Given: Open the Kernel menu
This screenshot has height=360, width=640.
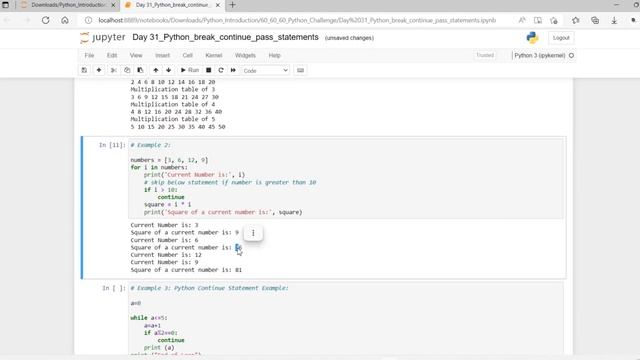Looking at the screenshot, I should 214,55.
